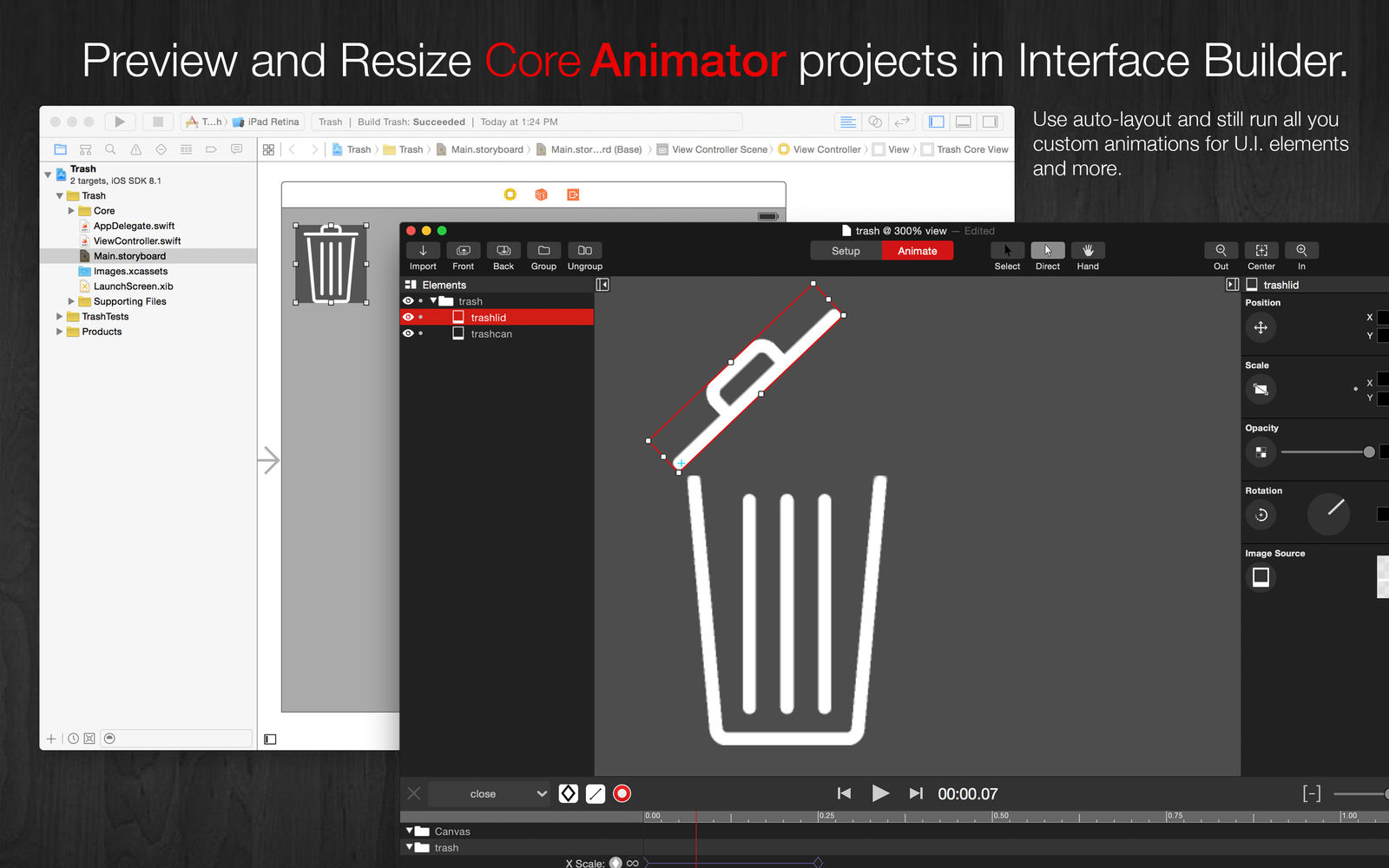Screen dimensions: 1389x868
Task: Toggle visibility eye of trashcan layer
Action: click(x=408, y=333)
